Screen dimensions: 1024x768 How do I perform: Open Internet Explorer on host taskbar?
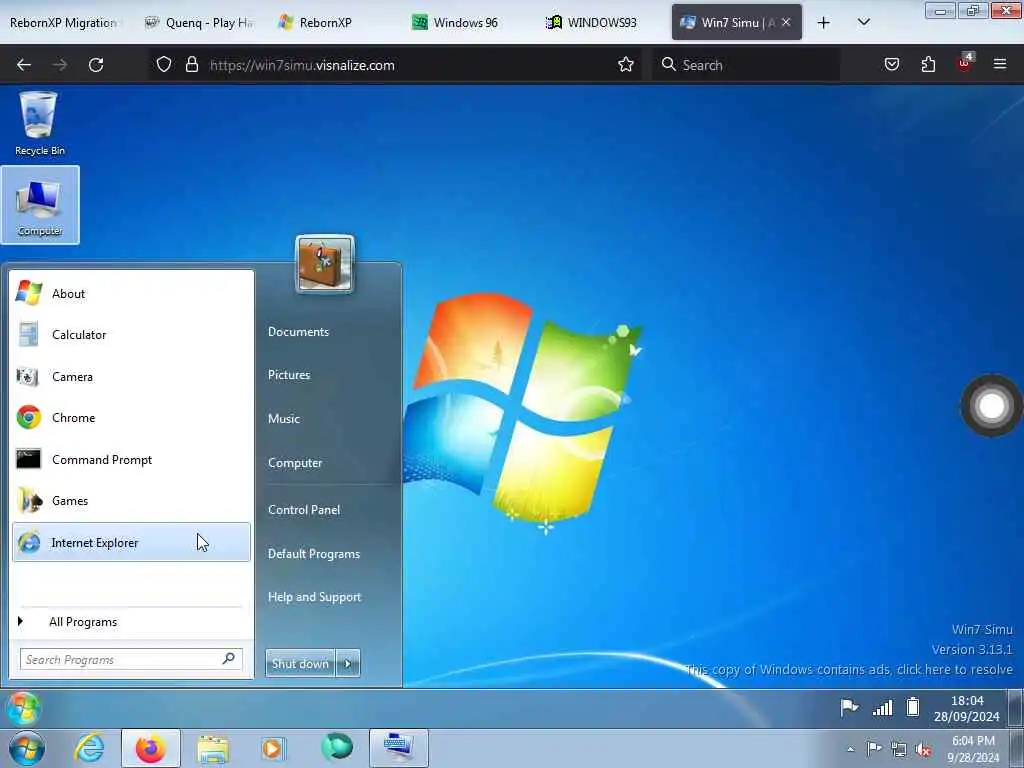pos(89,748)
